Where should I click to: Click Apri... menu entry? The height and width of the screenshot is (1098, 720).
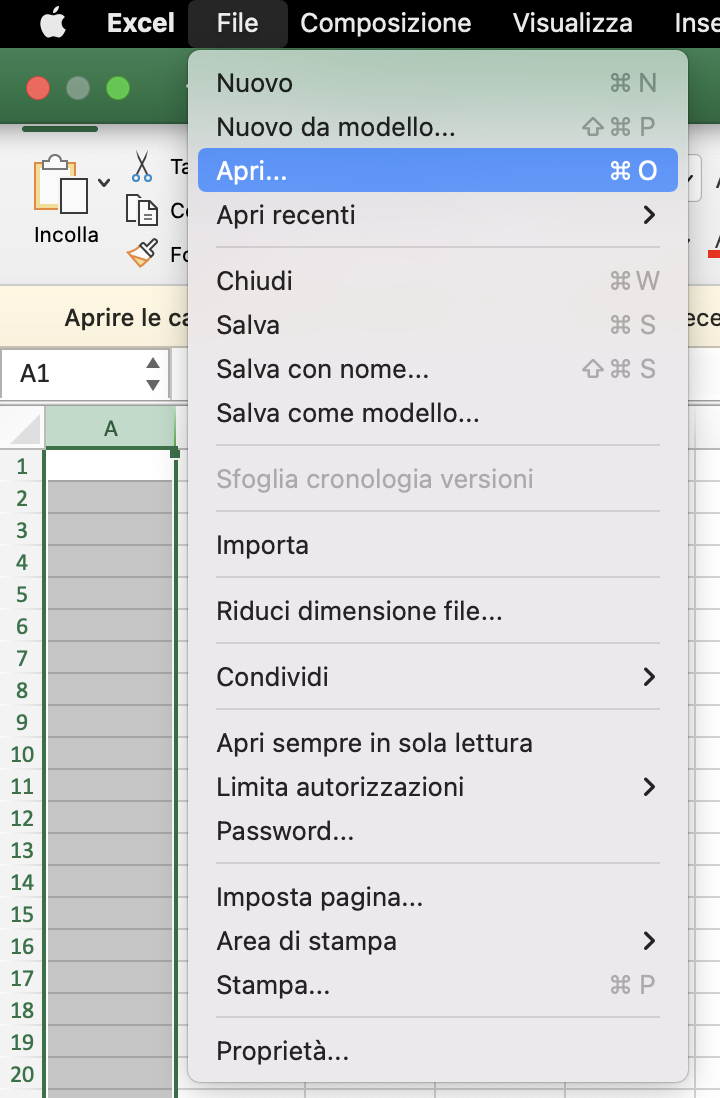coord(438,170)
